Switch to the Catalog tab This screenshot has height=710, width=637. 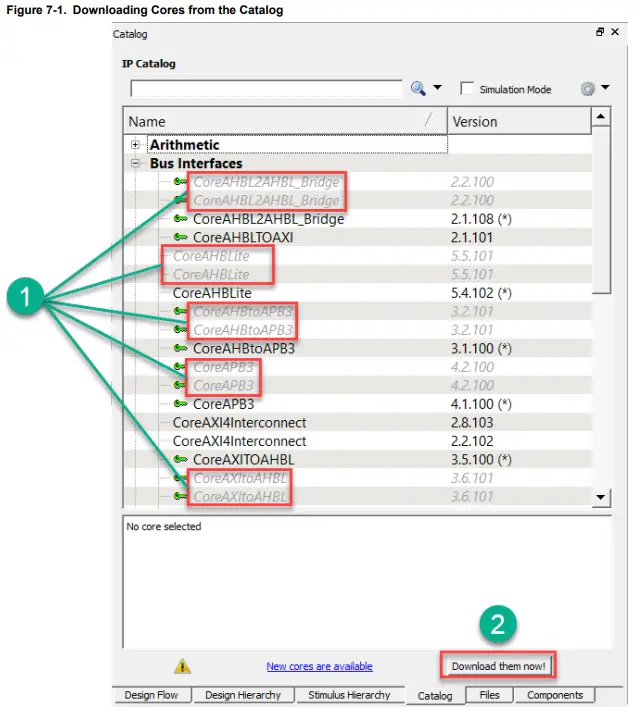coord(435,696)
